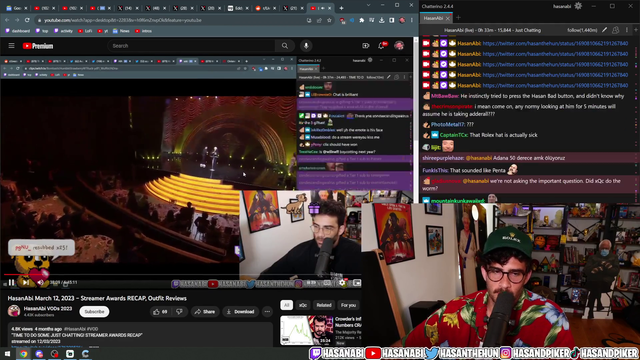
Task: Open the News bookmark
Action: pyautogui.click(x=121, y=31)
